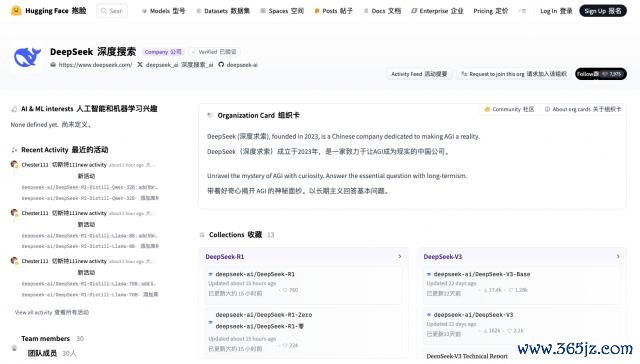This screenshot has height=364, width=640.
Task: Expand the DeepSeek-R1 collection chevron
Action: [400, 257]
